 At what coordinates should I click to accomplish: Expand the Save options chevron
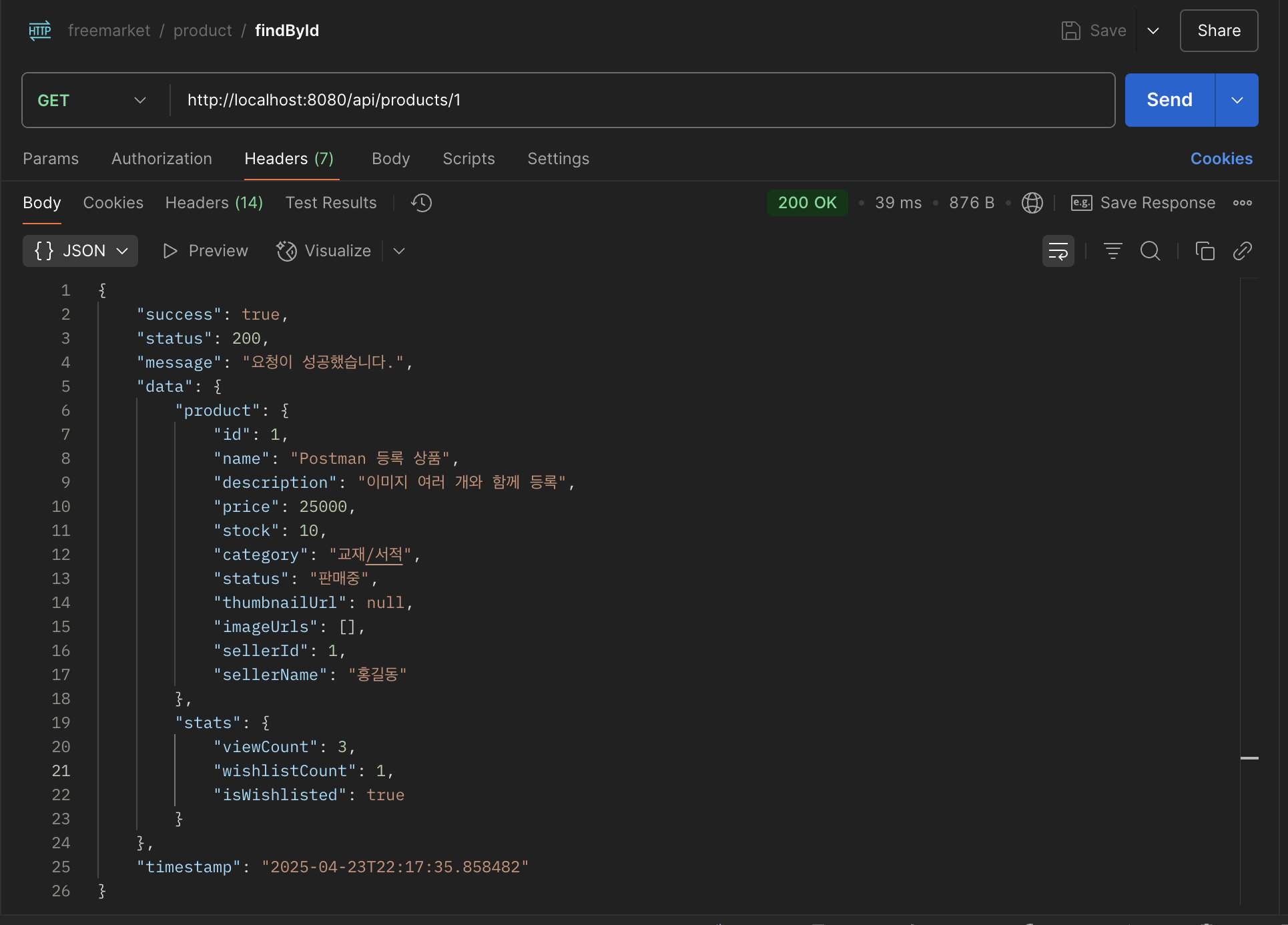(1153, 31)
